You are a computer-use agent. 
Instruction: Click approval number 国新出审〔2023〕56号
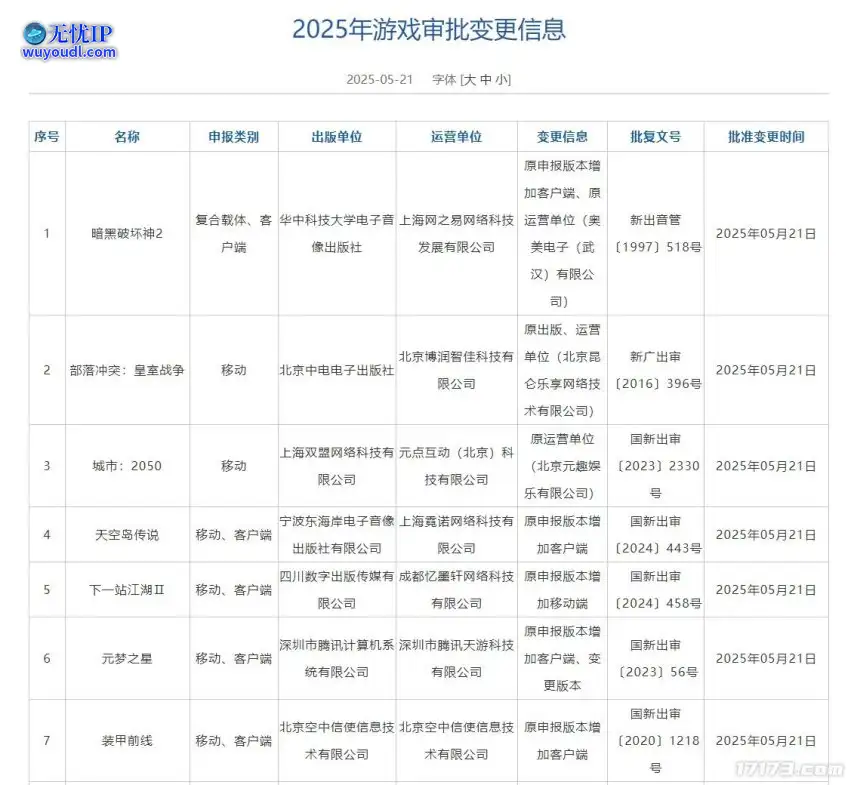click(x=656, y=659)
